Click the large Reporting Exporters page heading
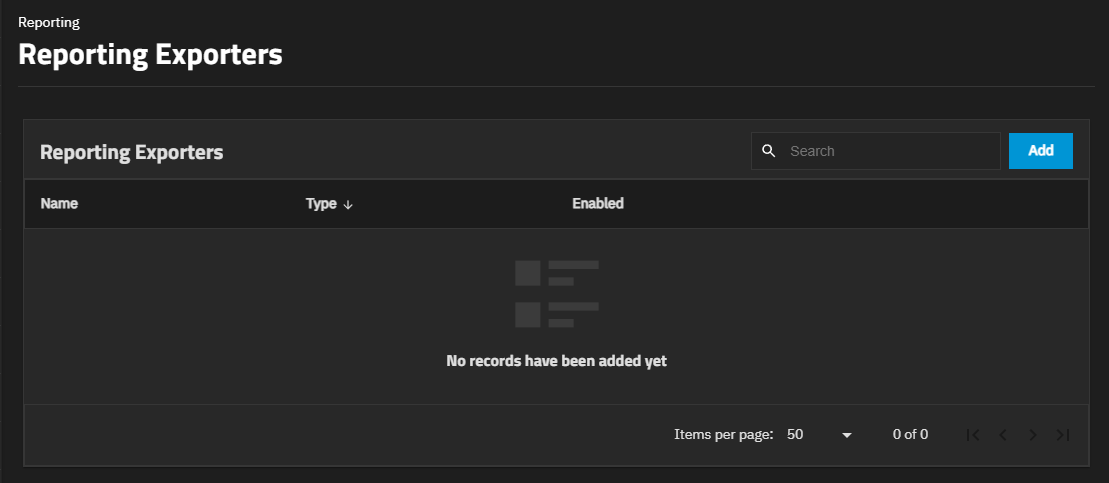 click(x=150, y=55)
